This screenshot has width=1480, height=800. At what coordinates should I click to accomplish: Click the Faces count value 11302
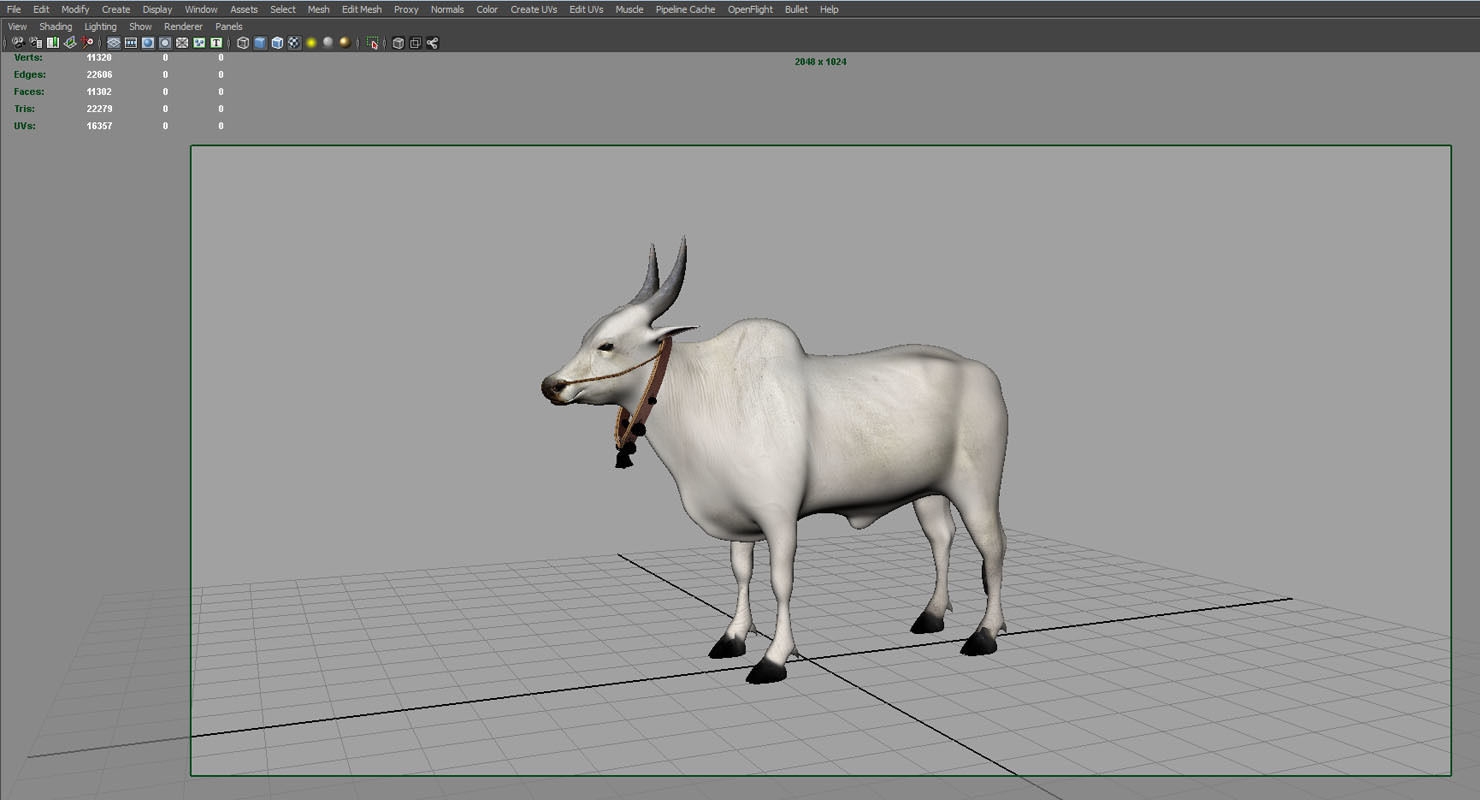[99, 92]
